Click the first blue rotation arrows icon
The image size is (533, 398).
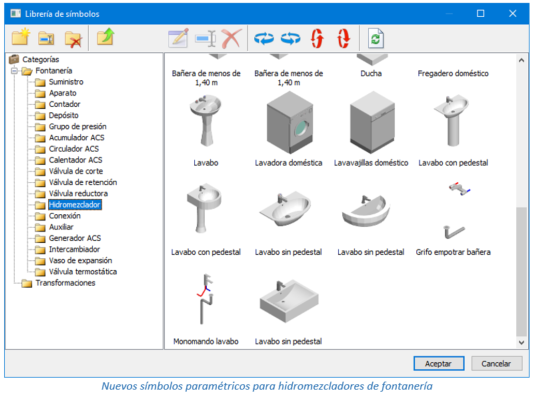[264, 38]
